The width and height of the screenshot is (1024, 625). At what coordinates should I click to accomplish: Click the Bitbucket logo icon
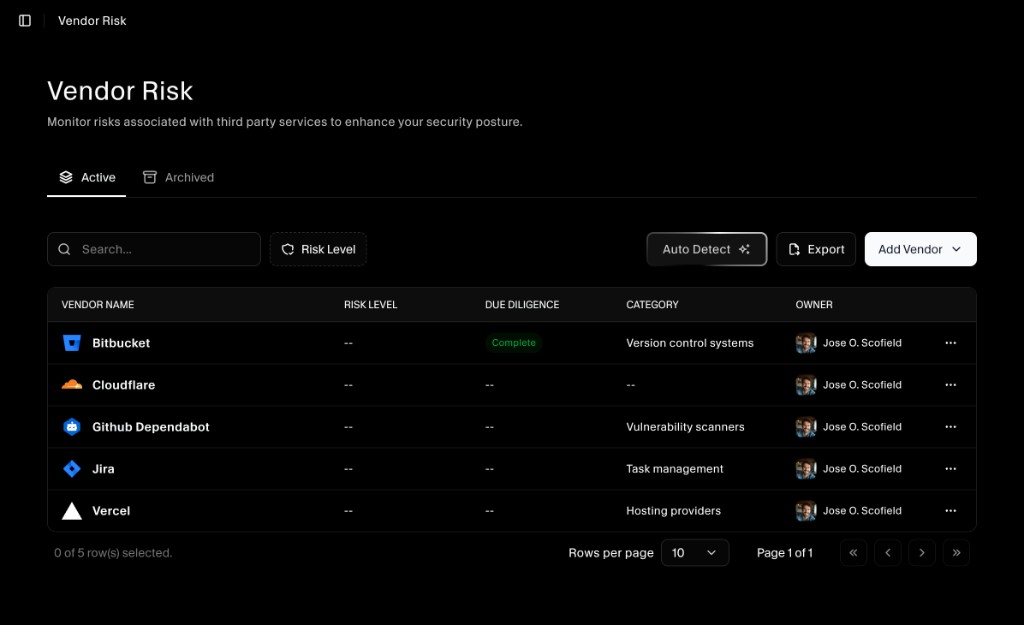72,343
